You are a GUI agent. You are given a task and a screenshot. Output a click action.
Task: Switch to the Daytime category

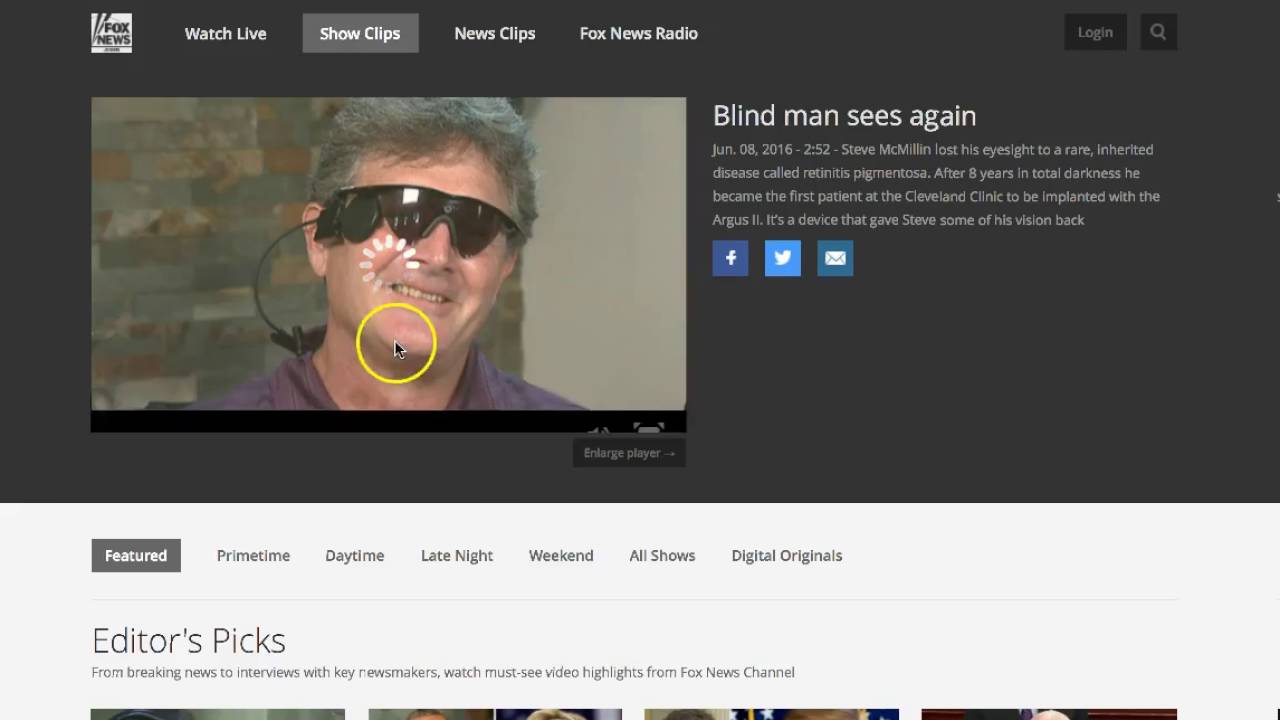click(354, 555)
